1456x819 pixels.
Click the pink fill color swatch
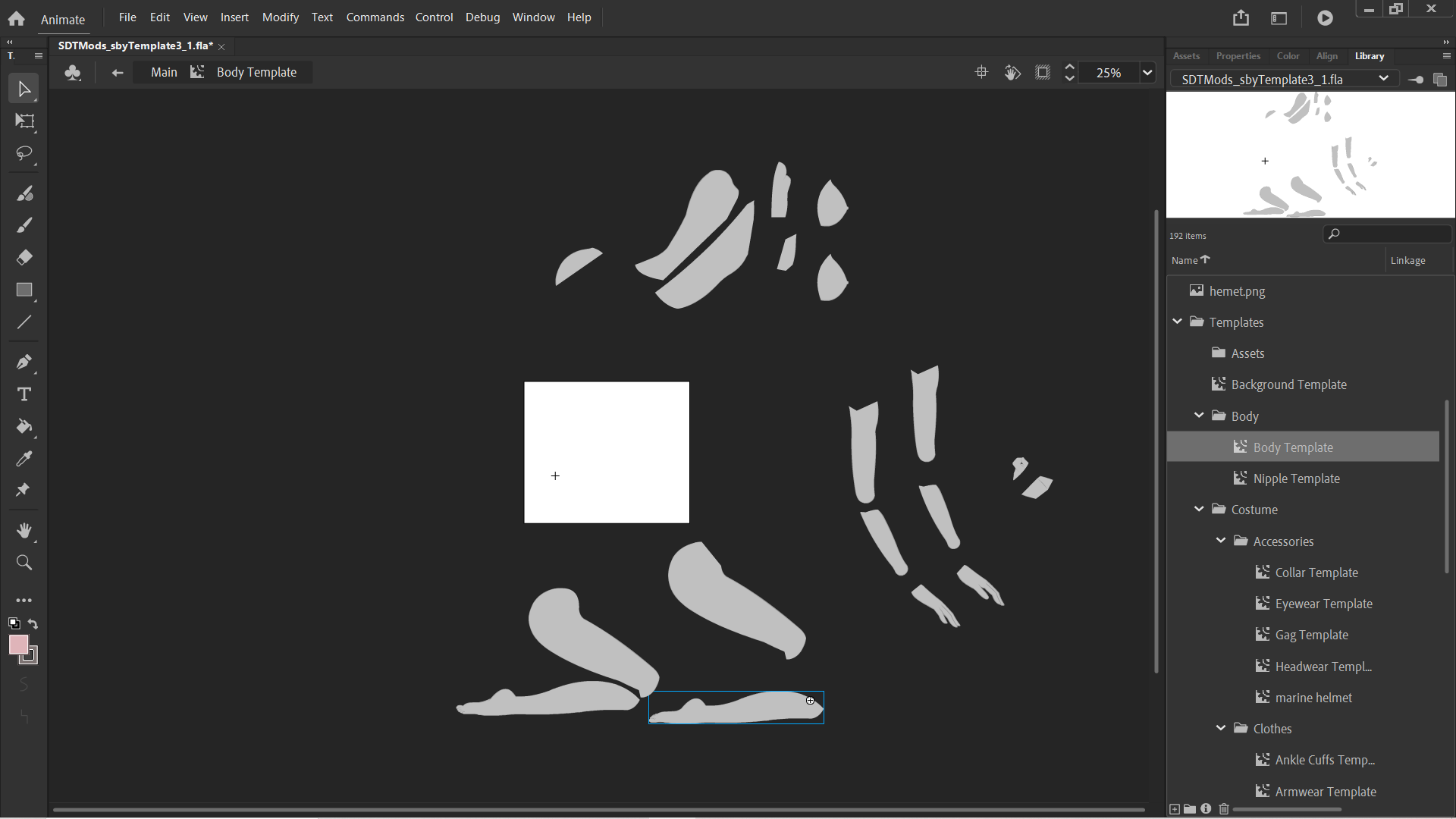click(18, 645)
